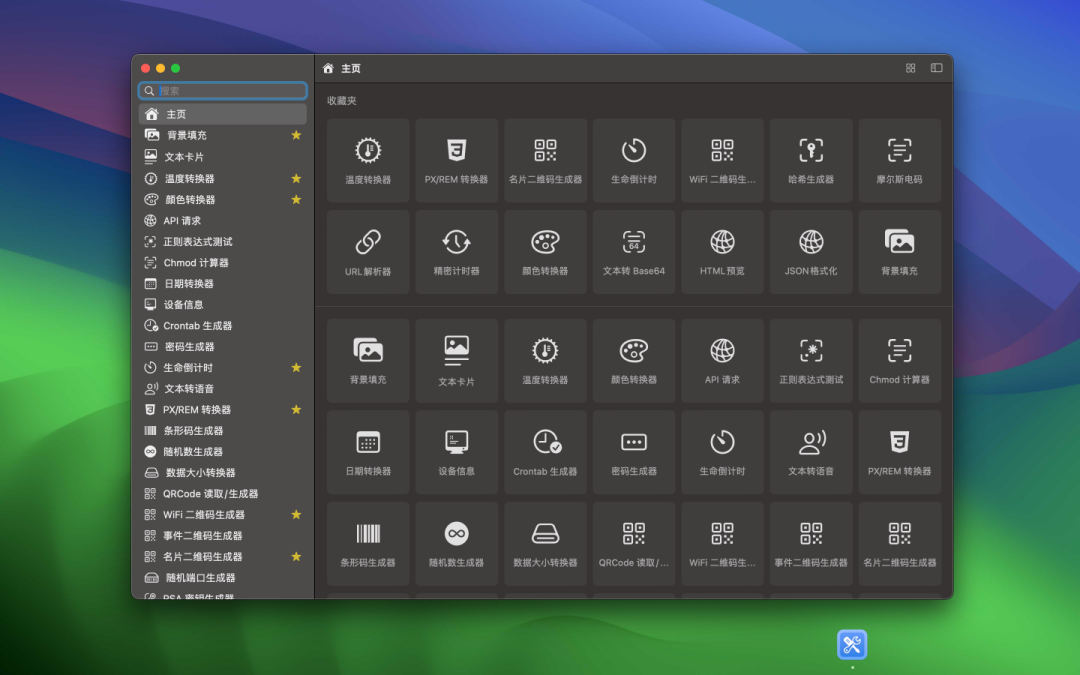The image size is (1080, 675).
Task: Open the 条形码生成器 tool tile
Action: pyautogui.click(x=367, y=543)
